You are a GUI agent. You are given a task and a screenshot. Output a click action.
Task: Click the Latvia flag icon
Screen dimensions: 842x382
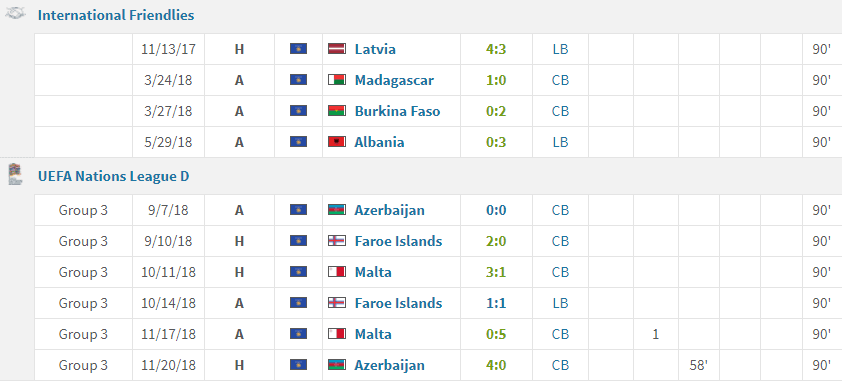tap(337, 49)
